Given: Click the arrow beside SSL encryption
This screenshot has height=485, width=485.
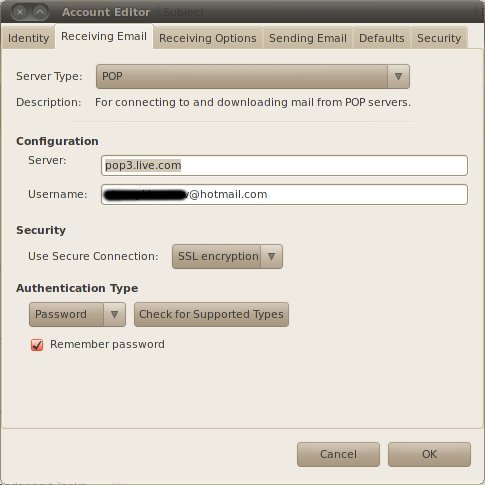Looking at the screenshot, I should tap(271, 256).
